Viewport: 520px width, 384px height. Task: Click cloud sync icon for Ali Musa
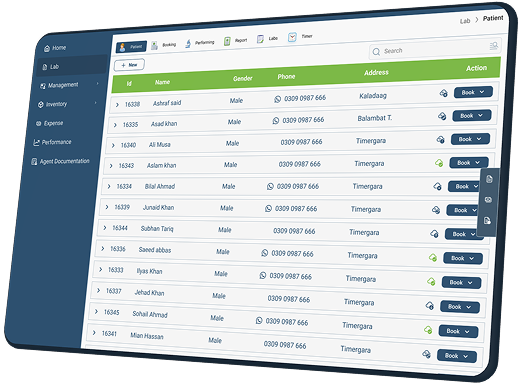[440, 139]
